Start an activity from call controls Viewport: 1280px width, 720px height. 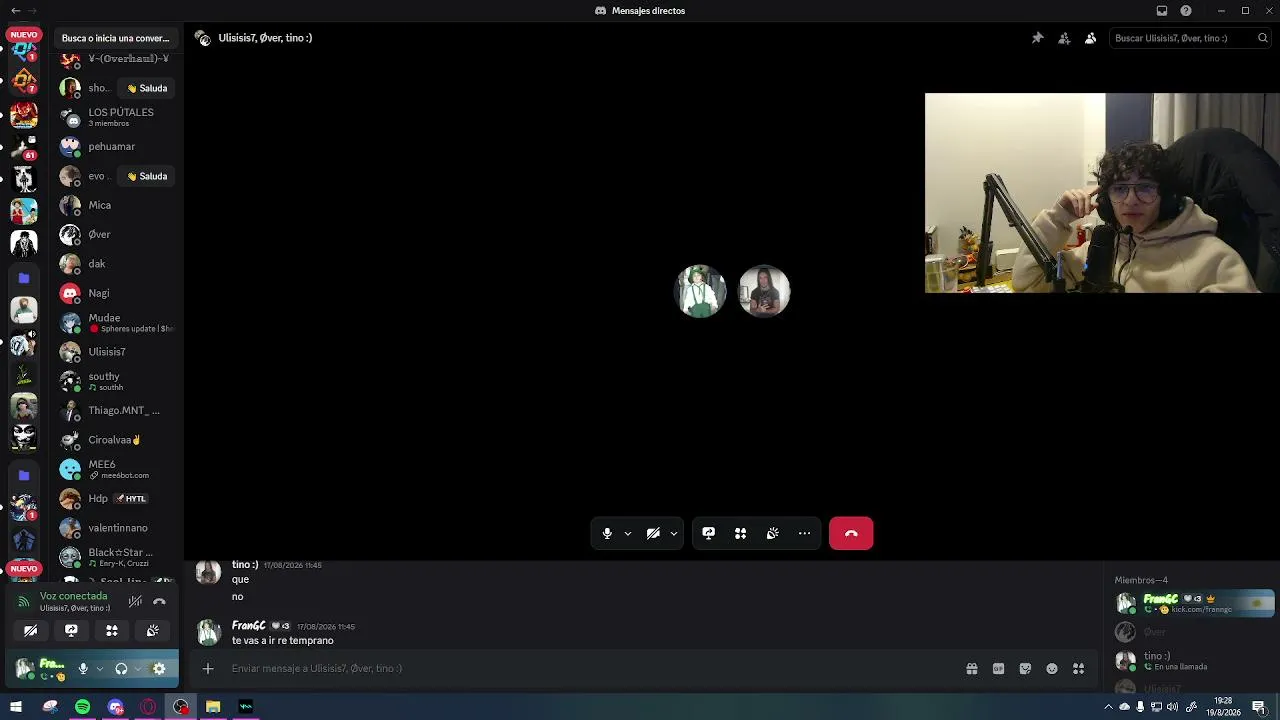click(741, 534)
